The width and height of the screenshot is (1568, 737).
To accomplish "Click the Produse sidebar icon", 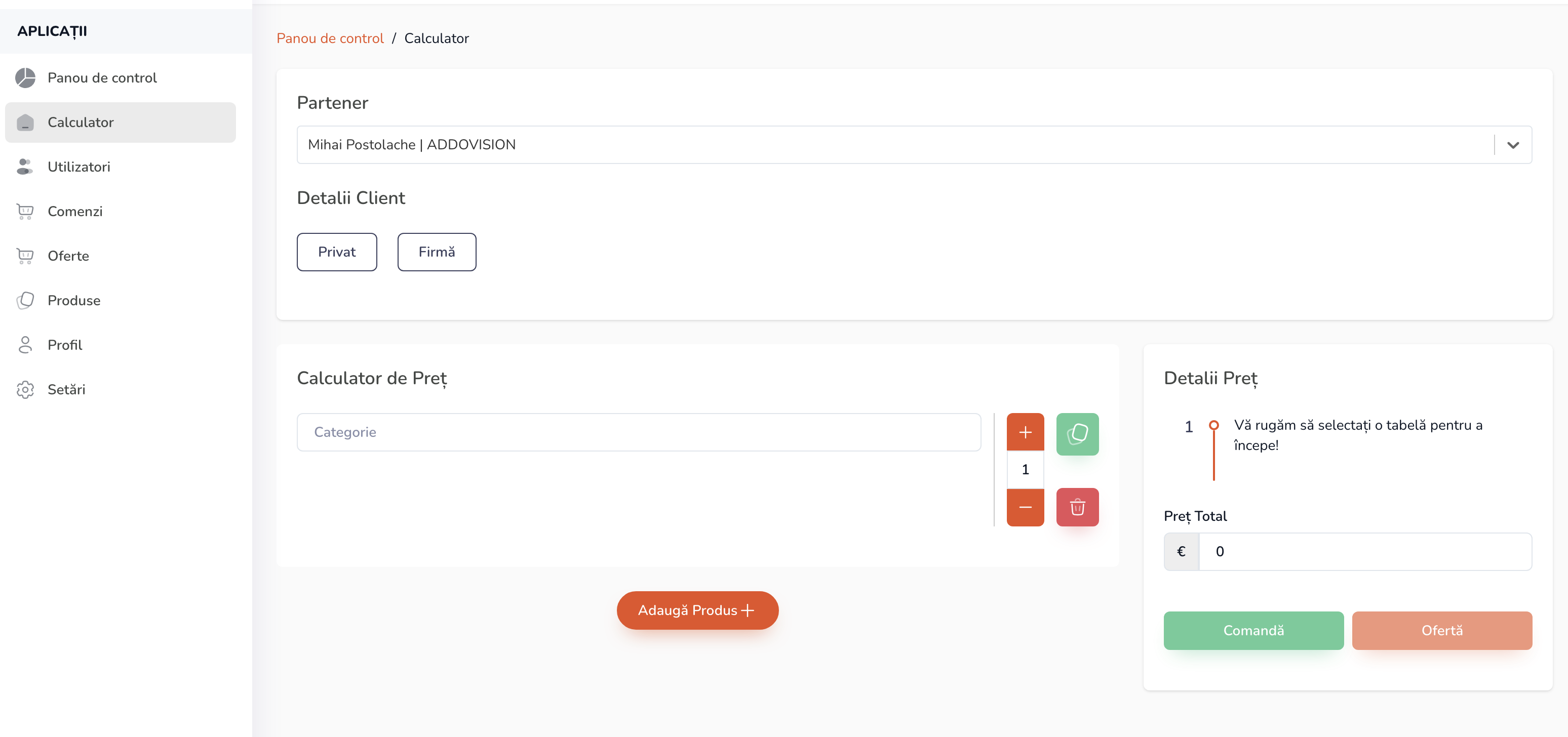I will click(x=25, y=301).
